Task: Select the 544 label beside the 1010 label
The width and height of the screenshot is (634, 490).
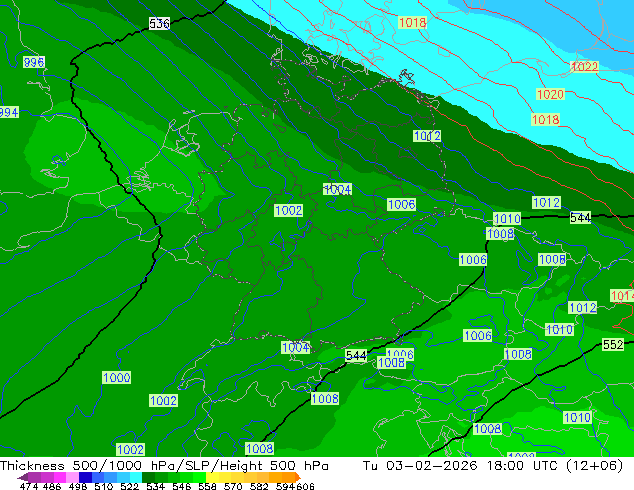Action: pyautogui.click(x=580, y=218)
